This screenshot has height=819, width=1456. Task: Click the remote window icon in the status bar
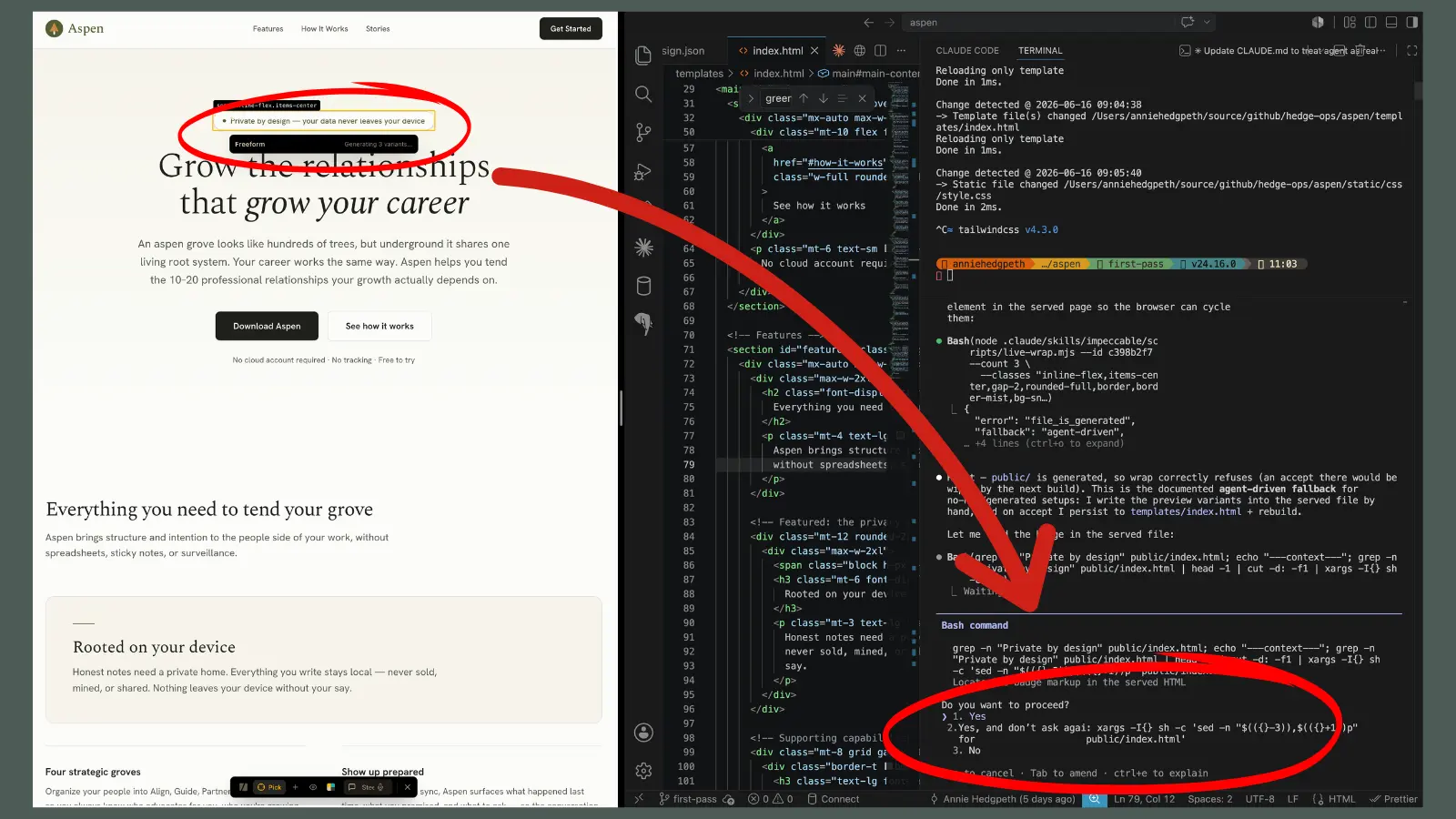pos(638,799)
